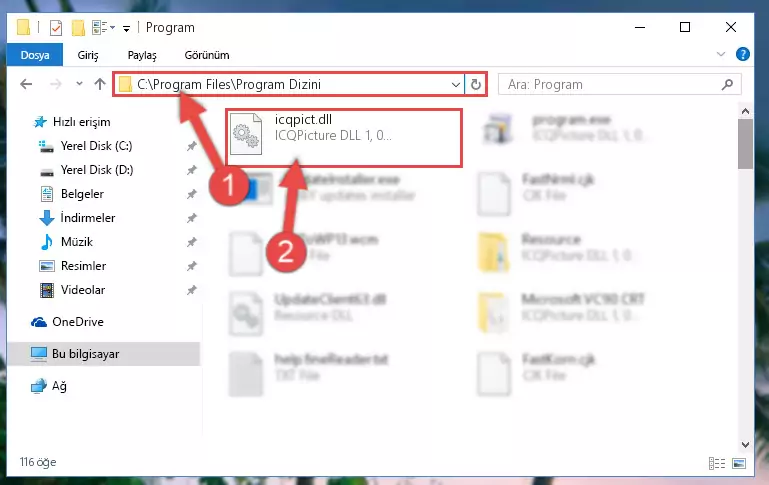Switch to details view icon in status bar
Image resolution: width=769 pixels, height=485 pixels.
click(717, 463)
